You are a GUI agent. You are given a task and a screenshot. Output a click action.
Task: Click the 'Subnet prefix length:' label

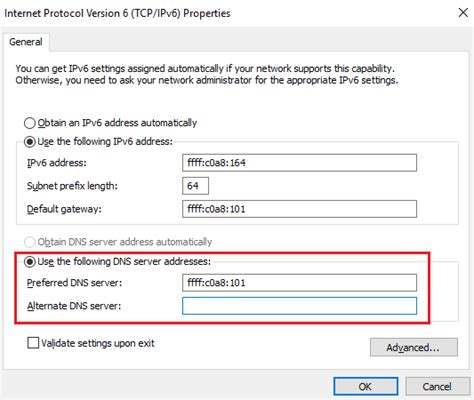[72, 186]
